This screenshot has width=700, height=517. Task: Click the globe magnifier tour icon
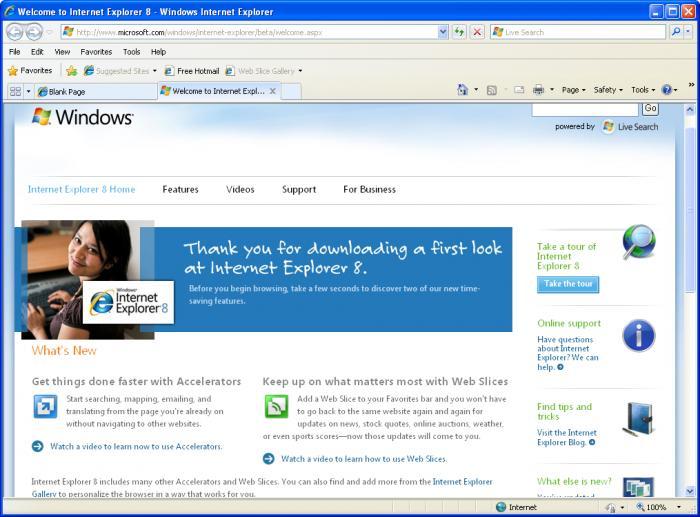(x=639, y=242)
